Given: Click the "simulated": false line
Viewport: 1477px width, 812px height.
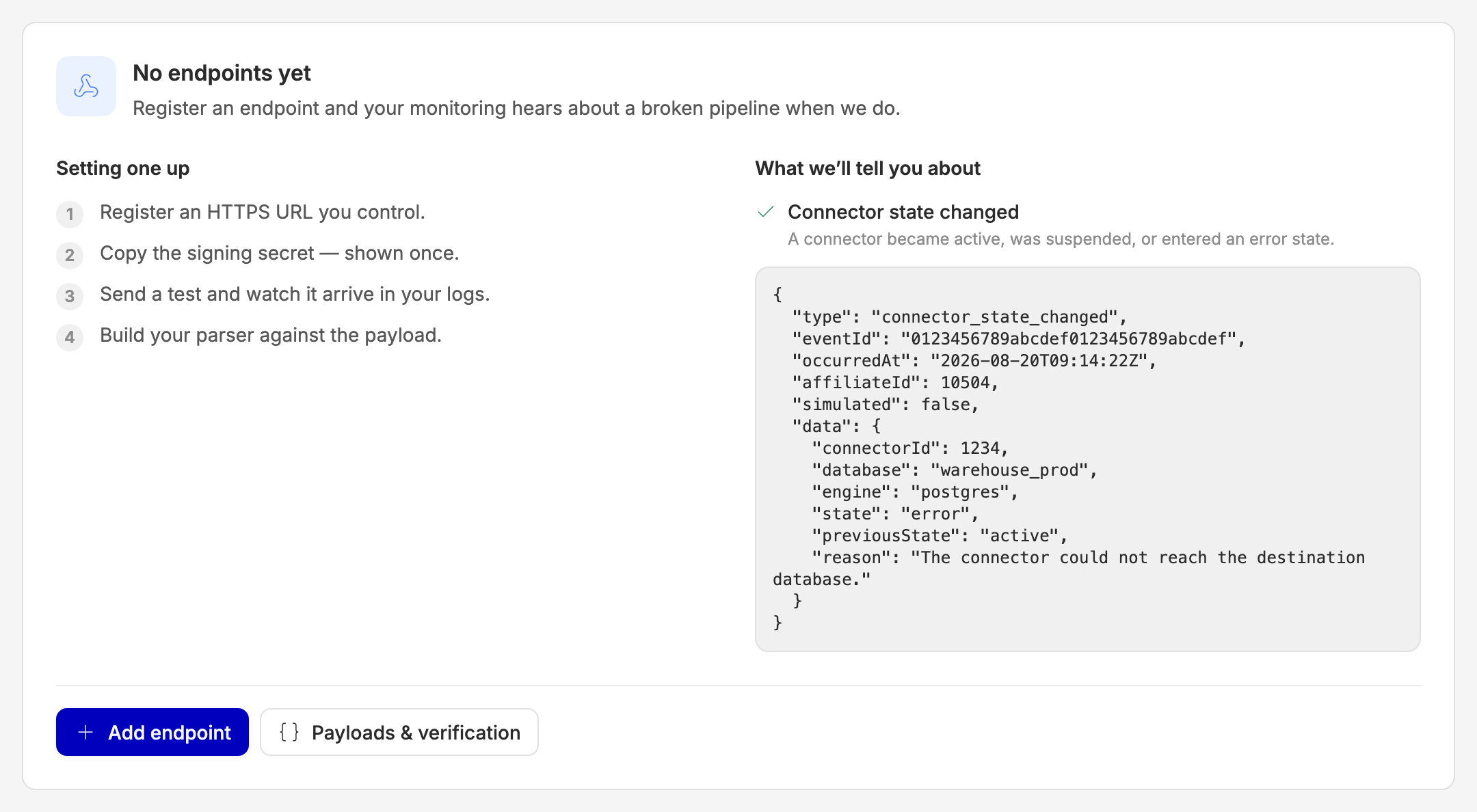Looking at the screenshot, I should click(x=885, y=405).
